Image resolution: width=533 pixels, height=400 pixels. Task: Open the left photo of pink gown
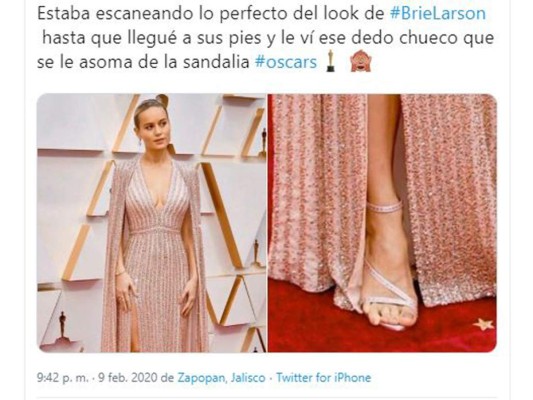(151, 223)
